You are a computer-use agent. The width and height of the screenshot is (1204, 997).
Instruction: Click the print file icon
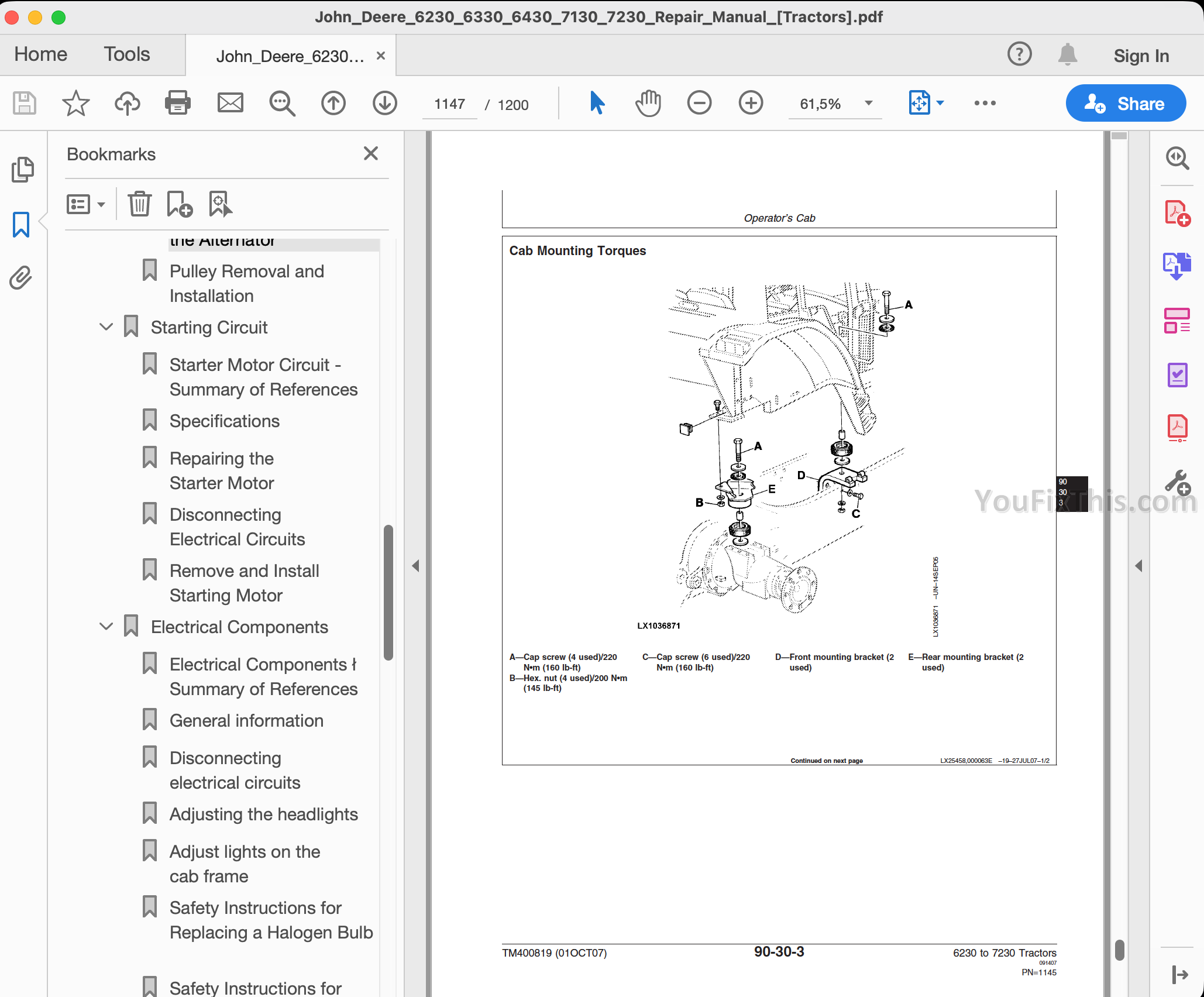click(x=178, y=103)
